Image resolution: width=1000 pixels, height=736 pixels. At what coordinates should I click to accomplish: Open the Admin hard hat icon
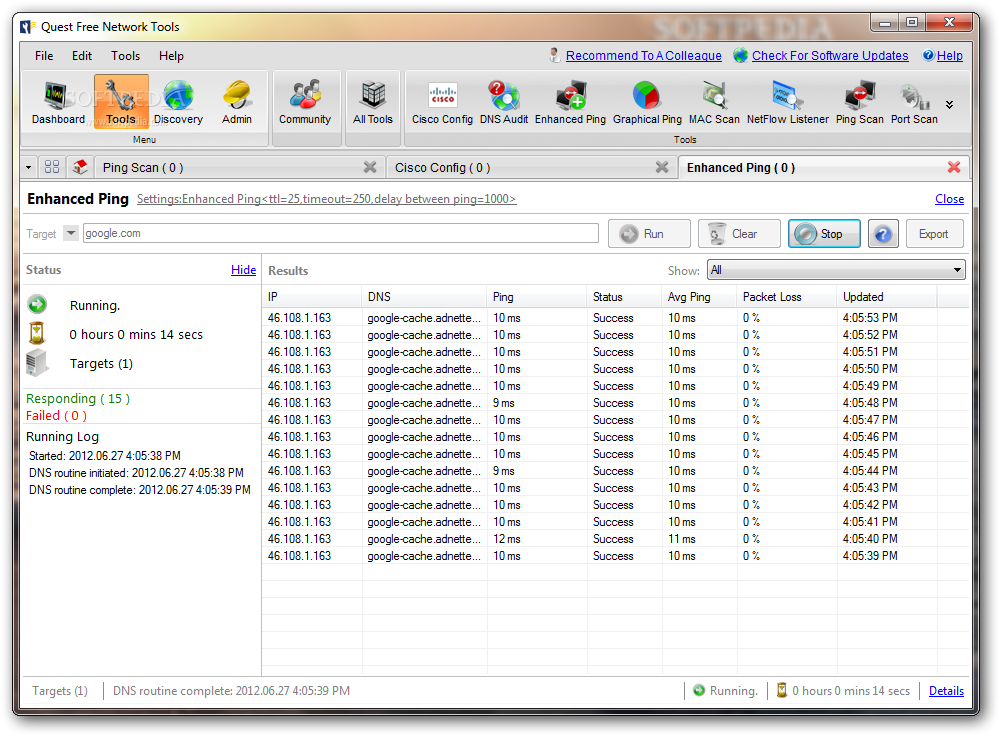pyautogui.click(x=237, y=102)
